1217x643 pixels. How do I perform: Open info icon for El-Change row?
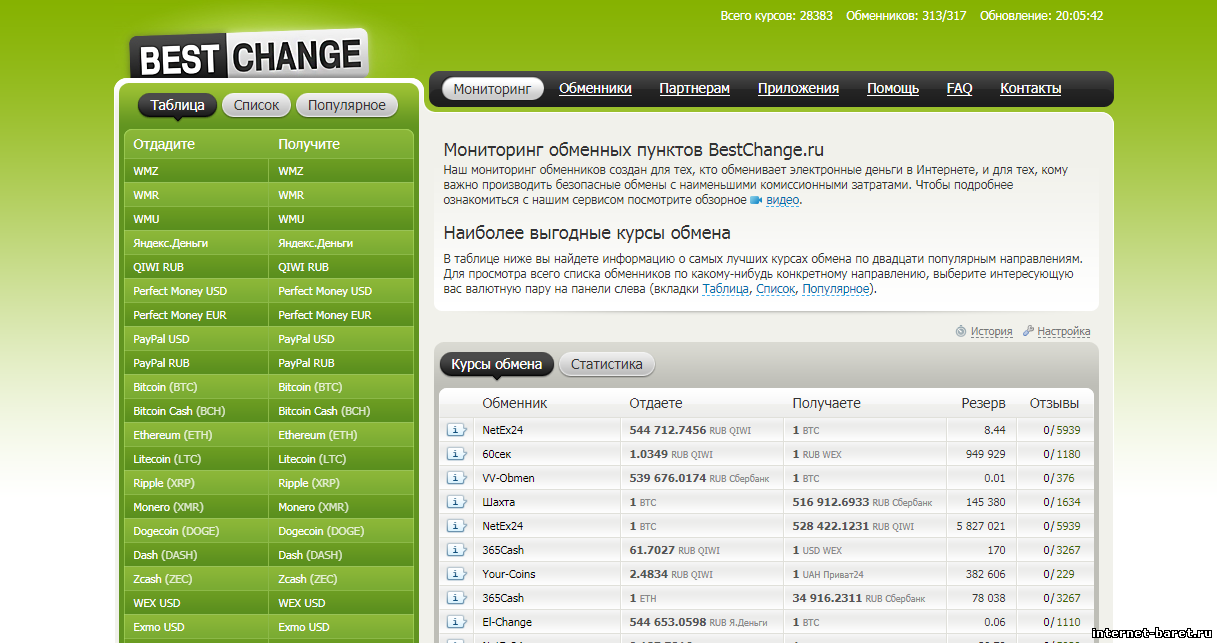[x=457, y=622]
